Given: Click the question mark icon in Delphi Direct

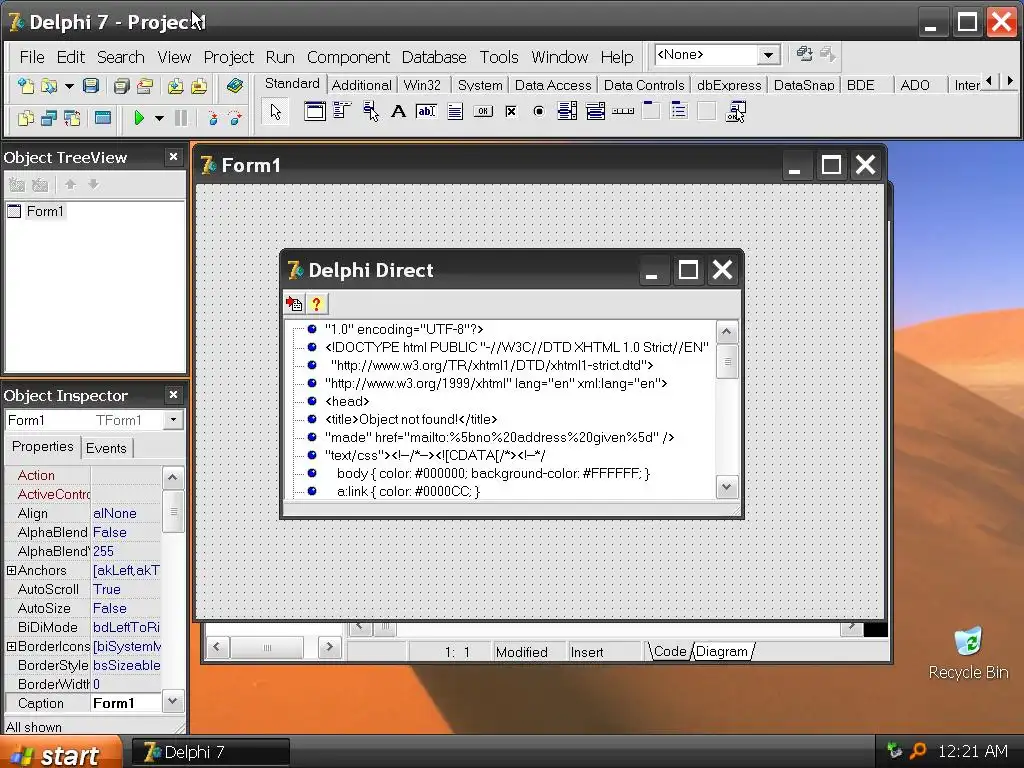Looking at the screenshot, I should (317, 304).
